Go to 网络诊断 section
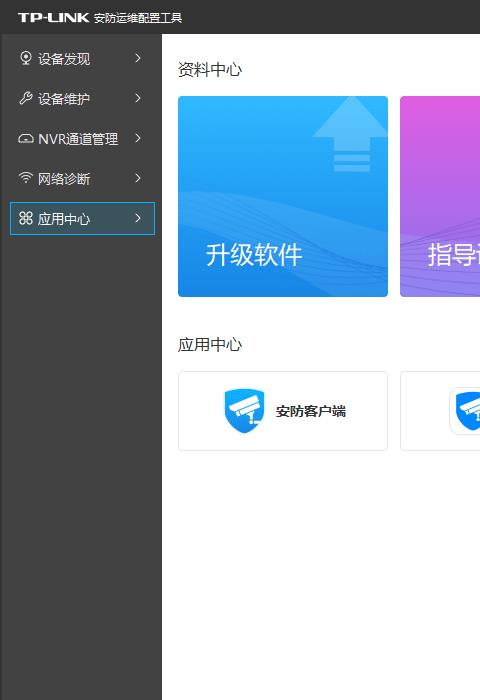The height and width of the screenshot is (700, 480). point(82,178)
